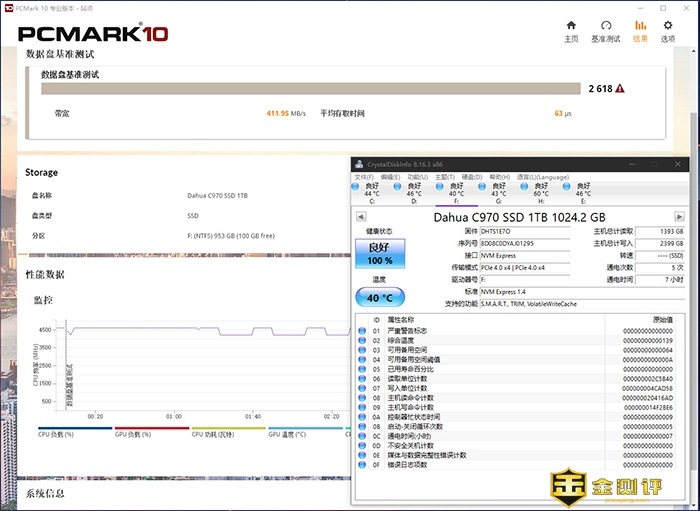Go to previous disk arrow
Viewport: 700px width, 511px height.
(x=361, y=217)
